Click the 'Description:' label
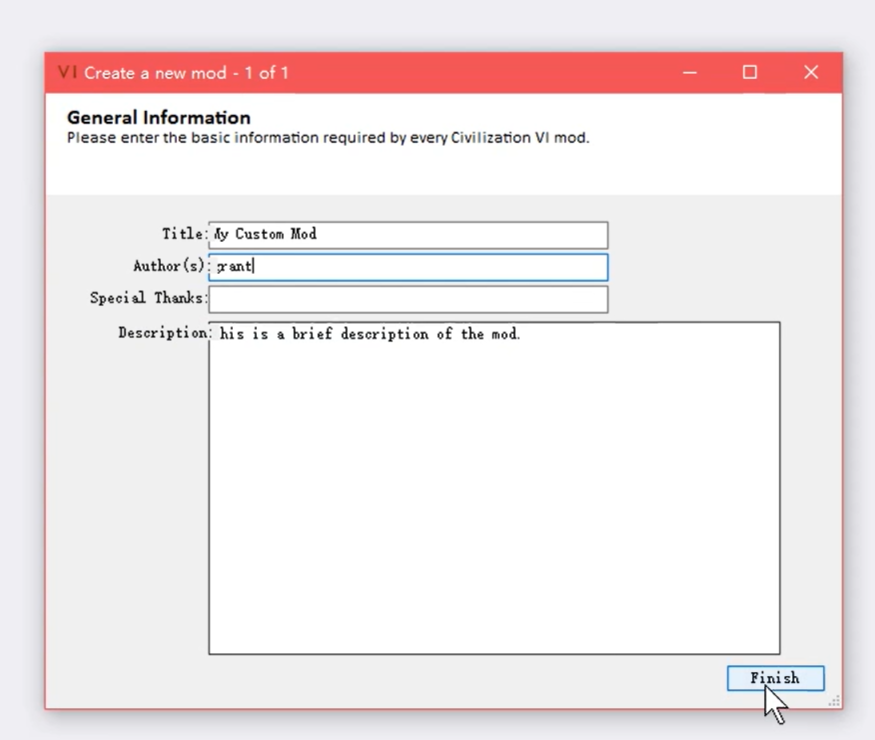Screen dimensions: 875x740 164,333
